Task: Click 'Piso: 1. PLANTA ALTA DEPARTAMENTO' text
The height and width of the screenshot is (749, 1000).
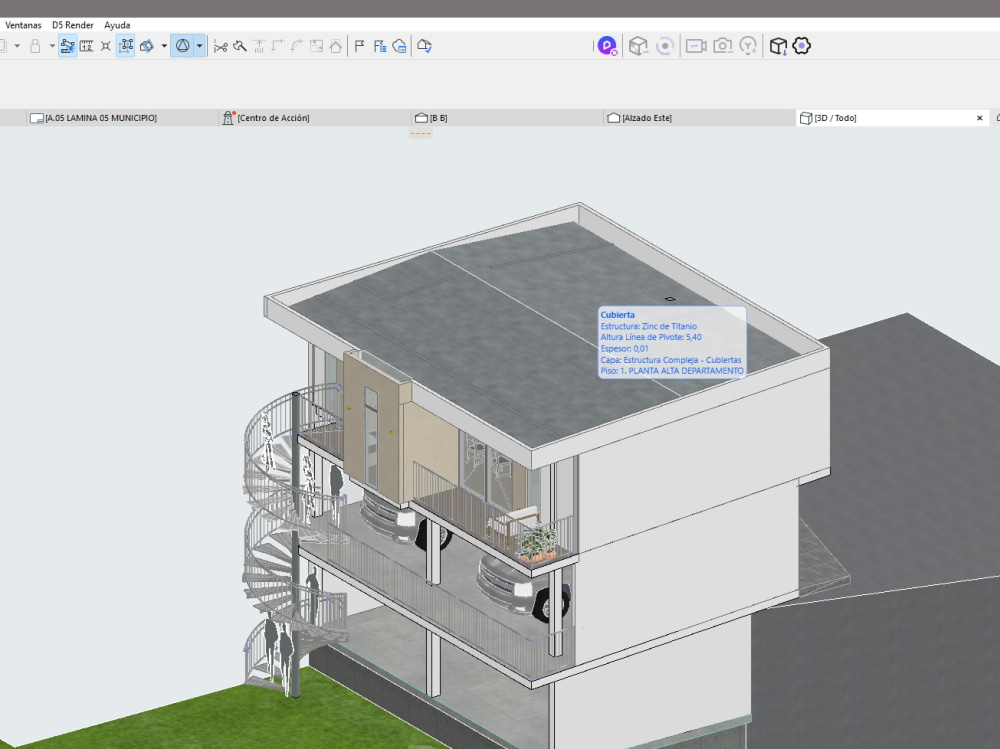Action: [x=672, y=371]
